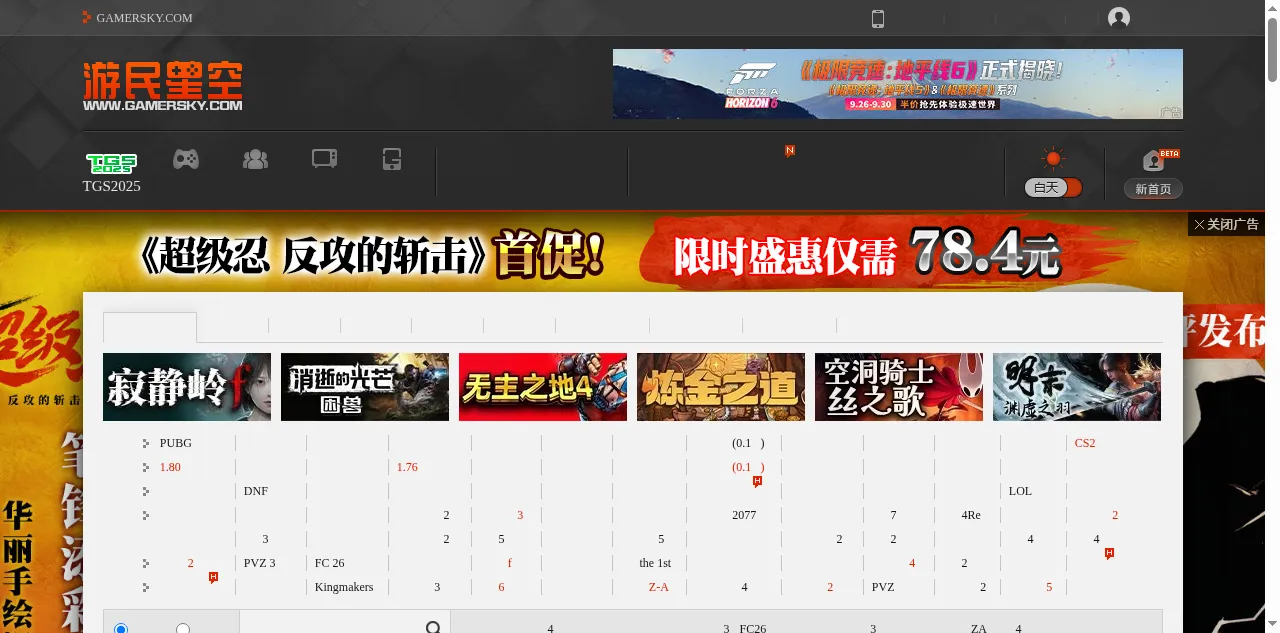Open the Kingmakers news link

click(344, 587)
